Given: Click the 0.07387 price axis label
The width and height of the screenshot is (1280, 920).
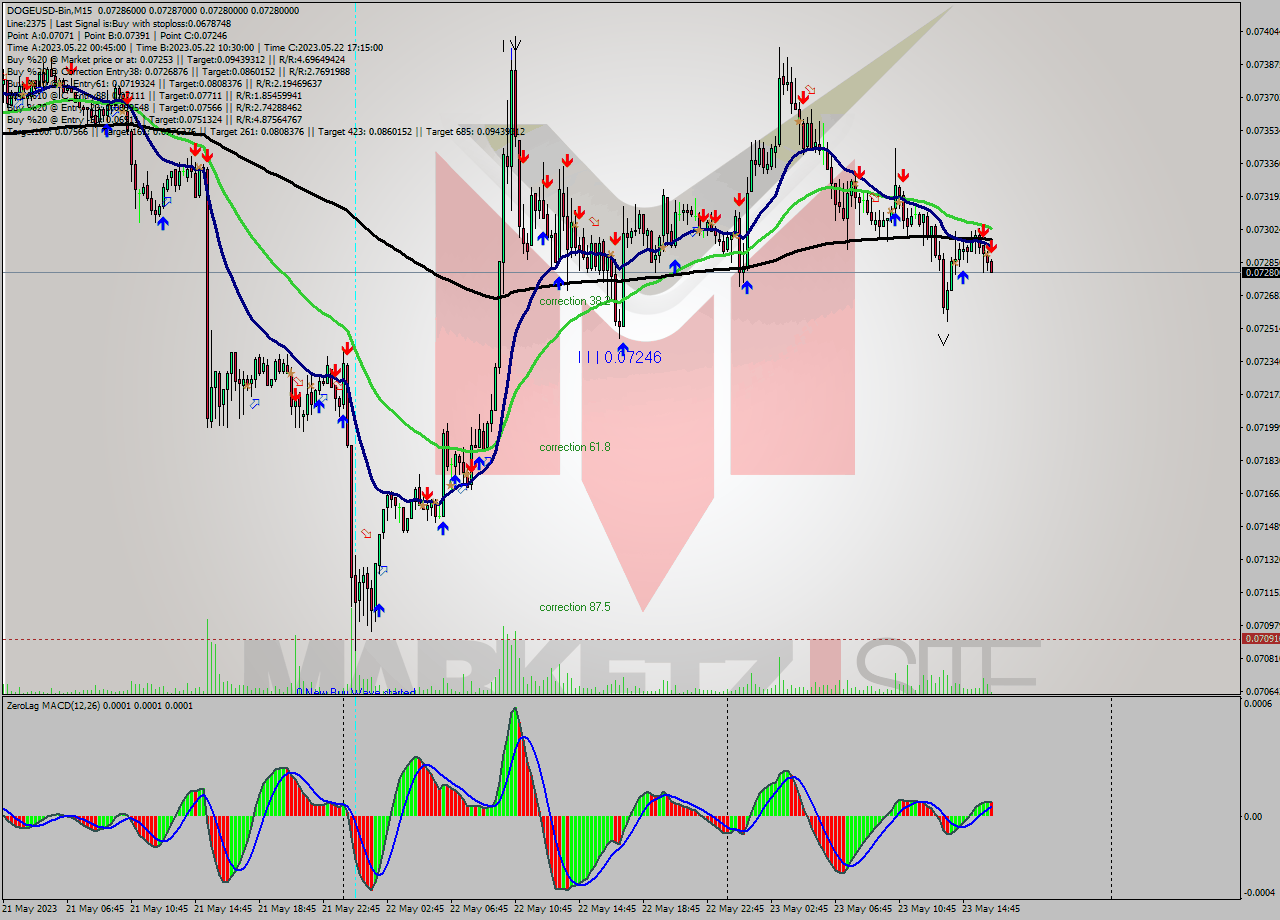Looking at the screenshot, I should (1261, 64).
